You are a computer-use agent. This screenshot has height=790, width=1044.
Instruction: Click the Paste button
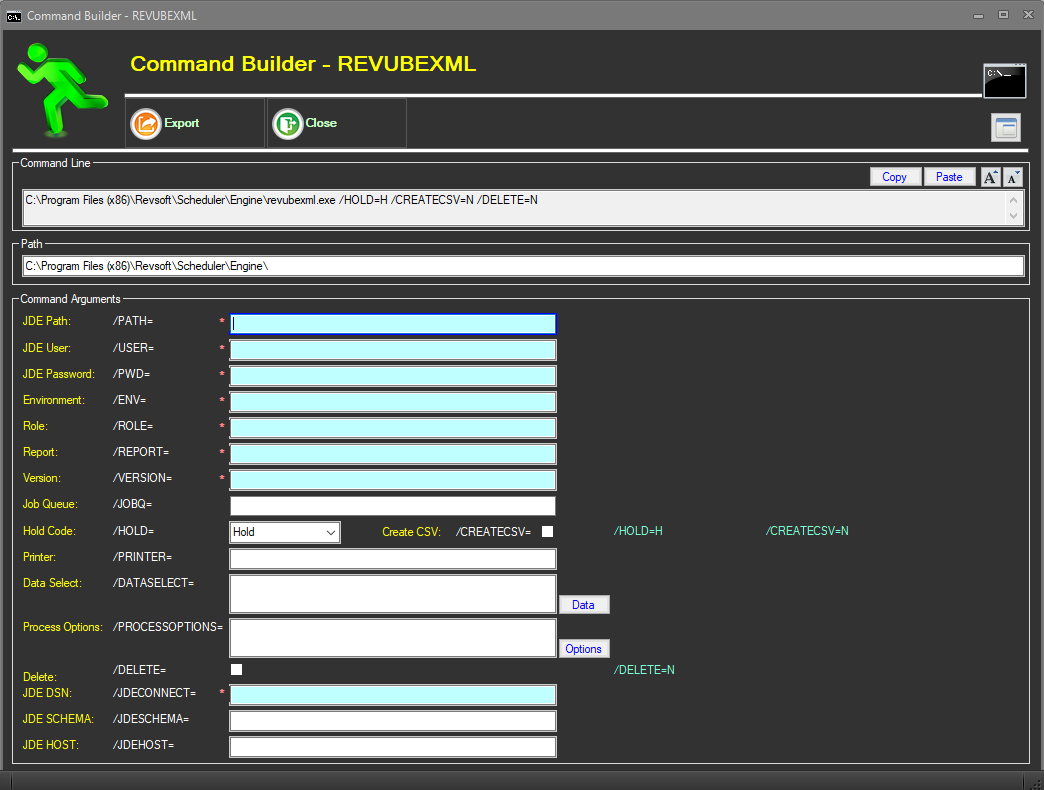tap(948, 176)
